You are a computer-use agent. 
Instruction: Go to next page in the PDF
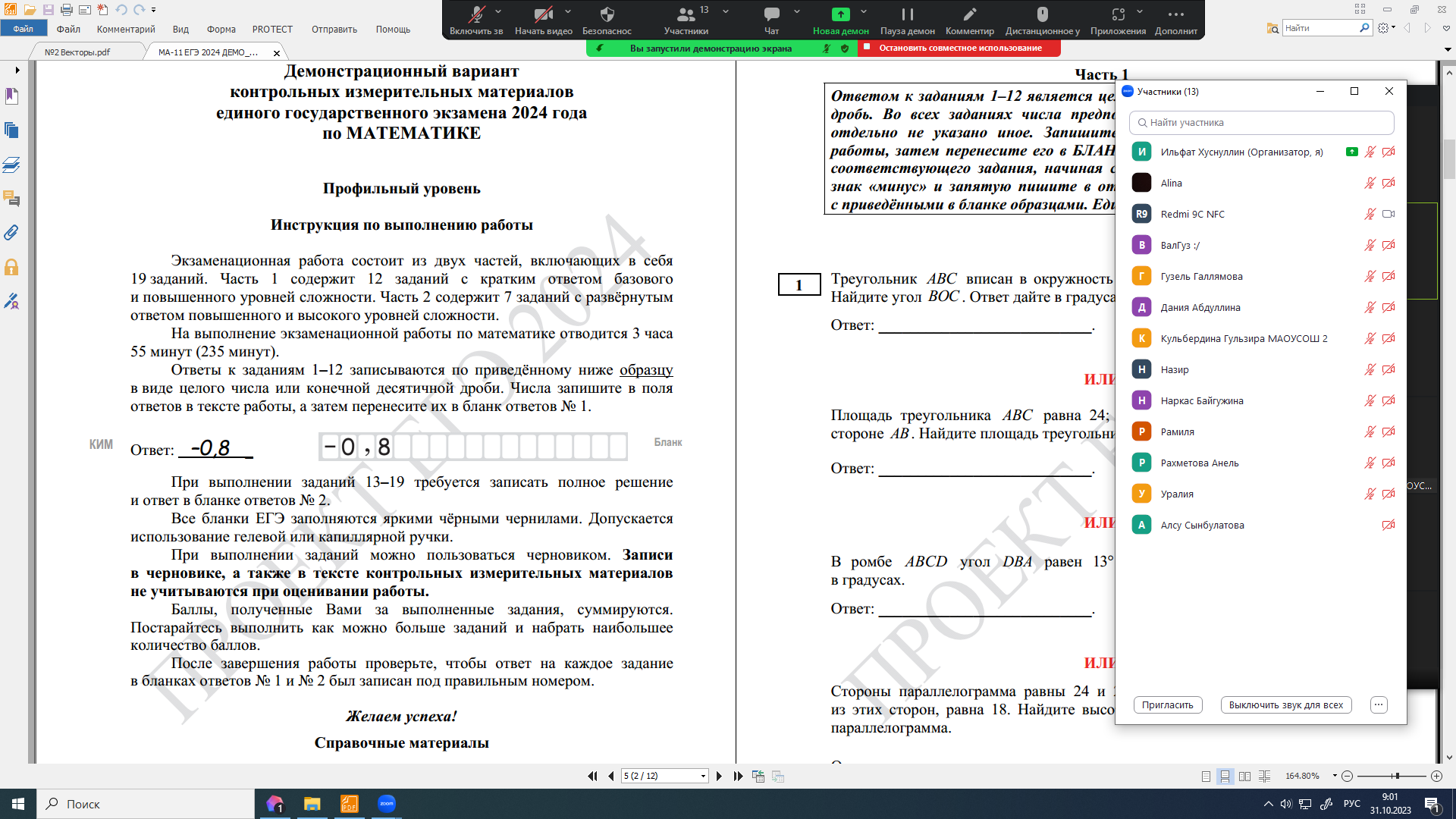tap(719, 776)
